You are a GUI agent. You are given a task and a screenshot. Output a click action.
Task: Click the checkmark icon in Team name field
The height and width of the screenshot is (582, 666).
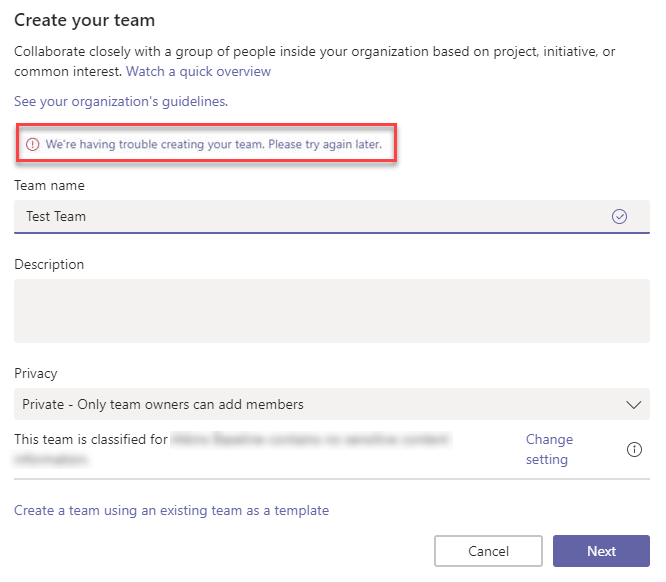pyautogui.click(x=619, y=216)
